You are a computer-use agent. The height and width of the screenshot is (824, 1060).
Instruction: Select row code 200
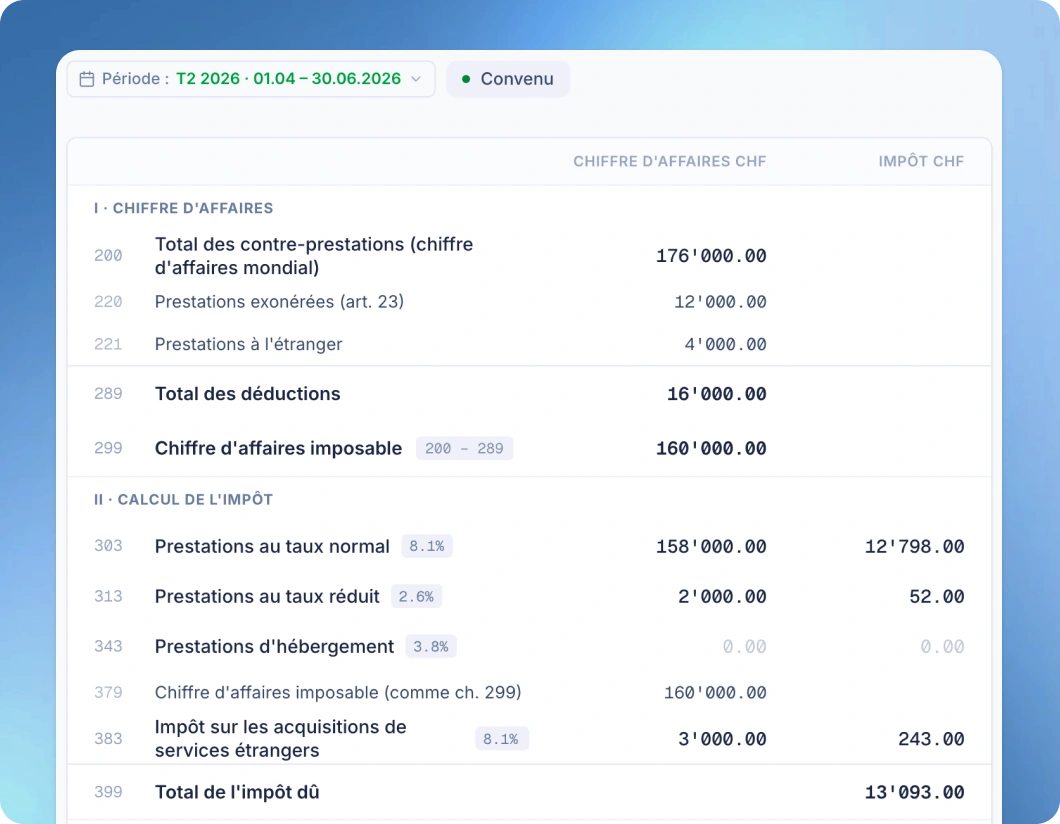[x=108, y=256]
